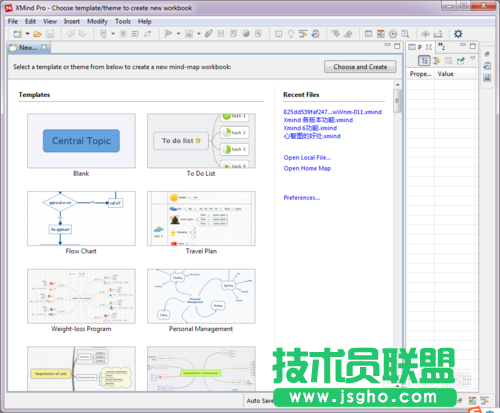Click the Marker flag toolbar icon
The height and width of the screenshot is (413, 500).
[x=169, y=34]
